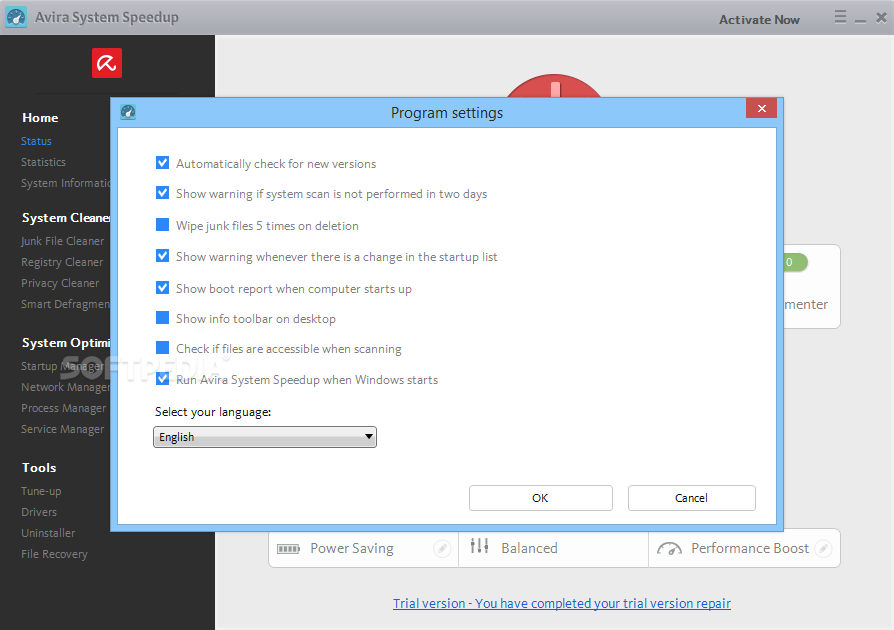This screenshot has height=630, width=894.
Task: Toggle Run Avira when Windows starts
Action: pyautogui.click(x=162, y=379)
